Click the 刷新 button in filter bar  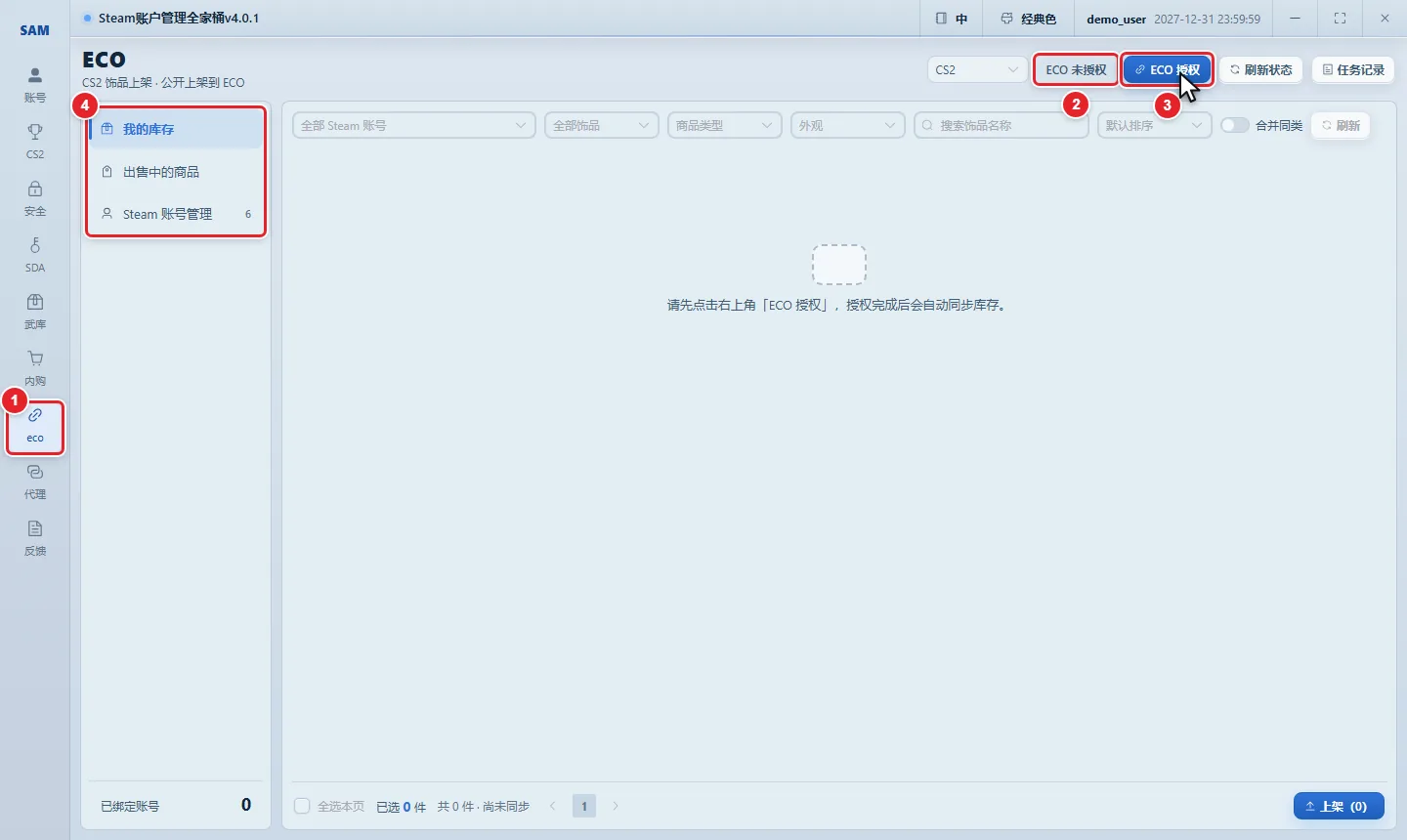(1341, 125)
